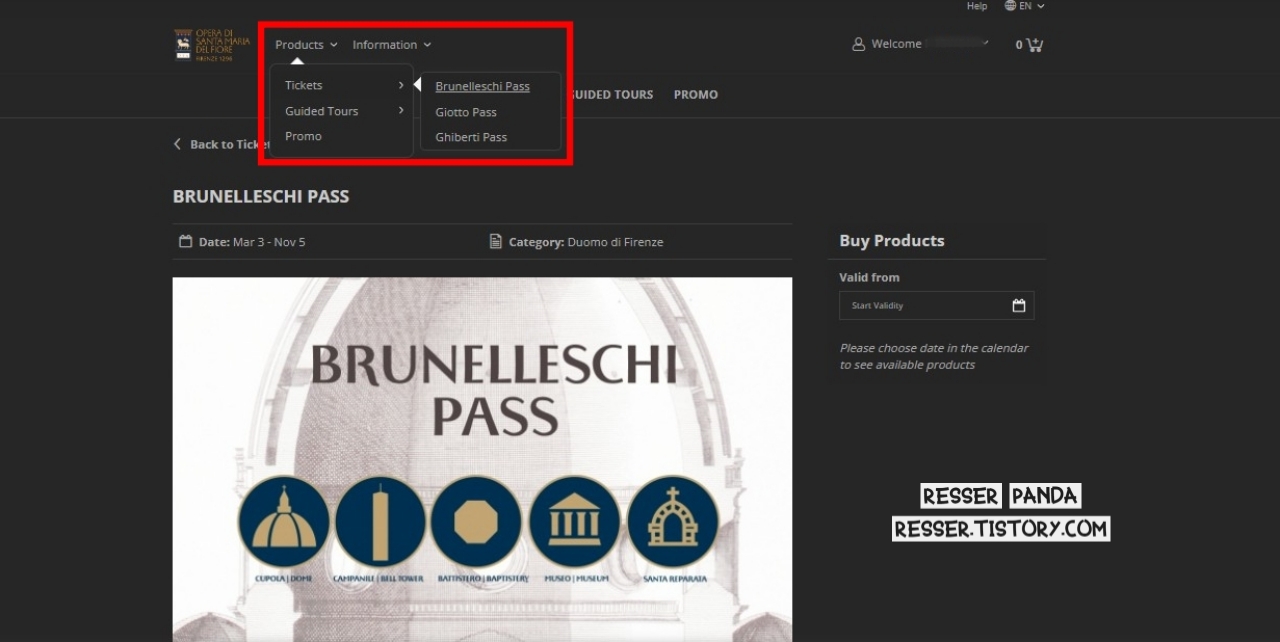Expand the Information dropdown menu
This screenshot has height=642, width=1280.
pyautogui.click(x=392, y=45)
